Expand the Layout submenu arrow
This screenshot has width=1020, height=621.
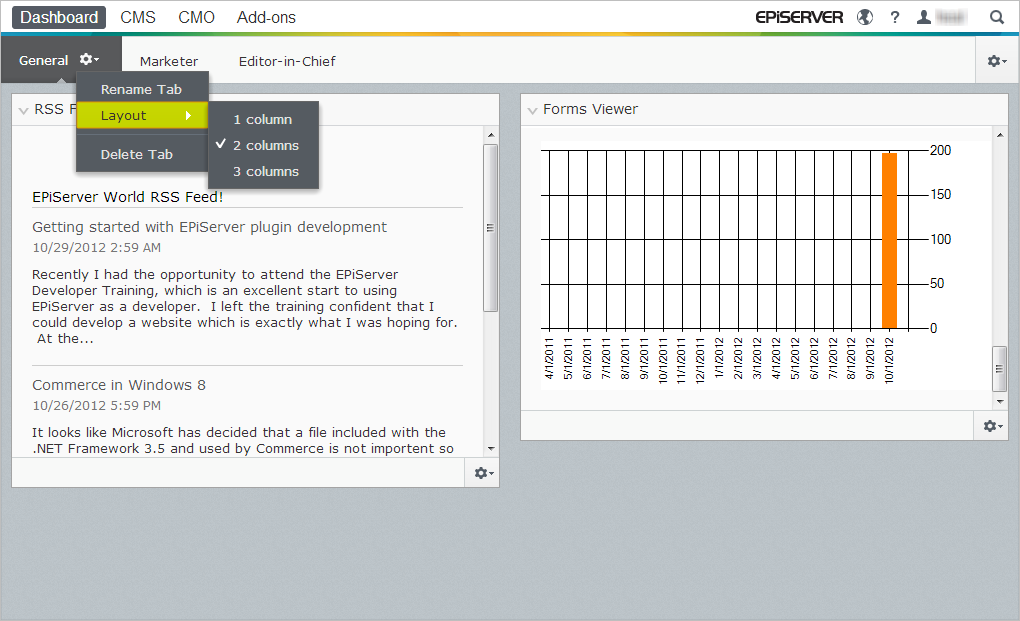[x=188, y=115]
